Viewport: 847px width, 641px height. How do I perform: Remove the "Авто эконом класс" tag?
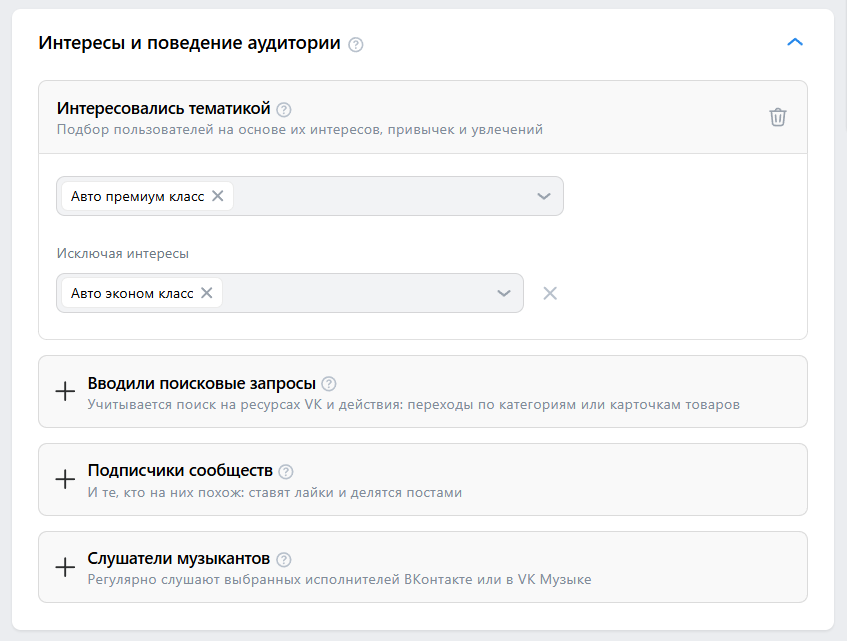click(x=207, y=293)
